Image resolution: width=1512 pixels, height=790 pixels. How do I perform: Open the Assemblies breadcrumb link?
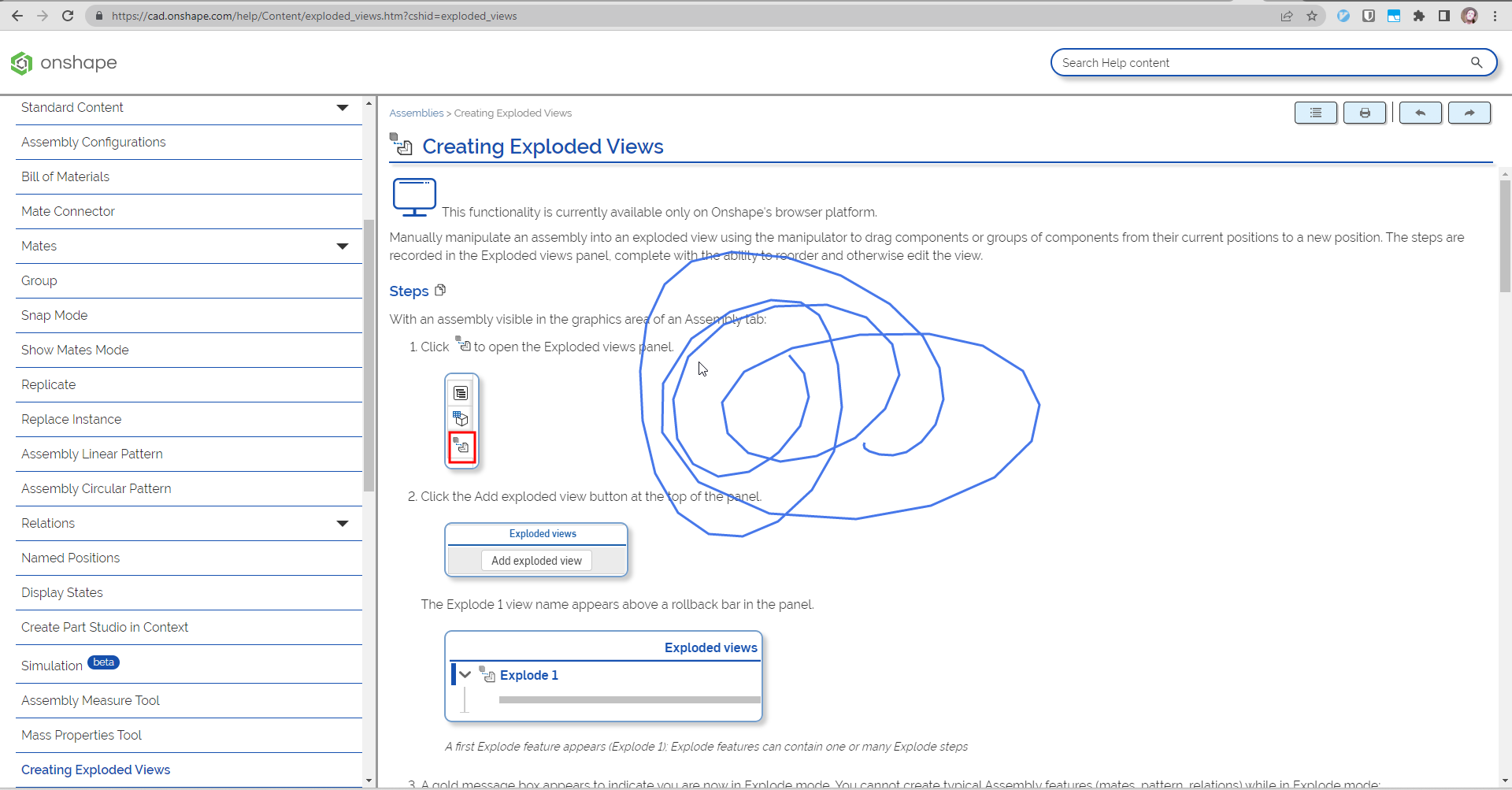pos(417,113)
